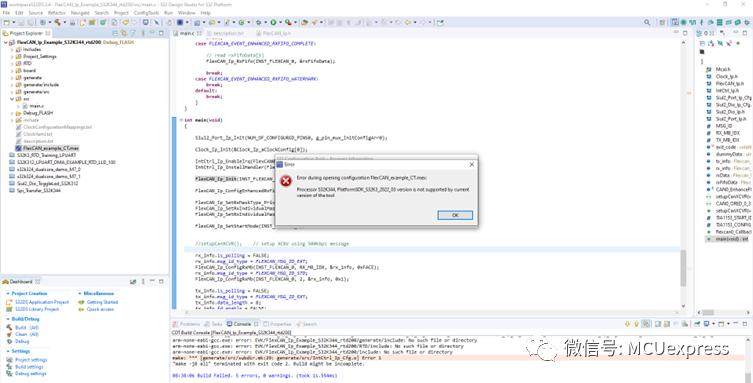Image resolution: width=753 pixels, height=383 pixels.
Task: Open the Debug bug dropdown arrow
Action: (x=265, y=22)
